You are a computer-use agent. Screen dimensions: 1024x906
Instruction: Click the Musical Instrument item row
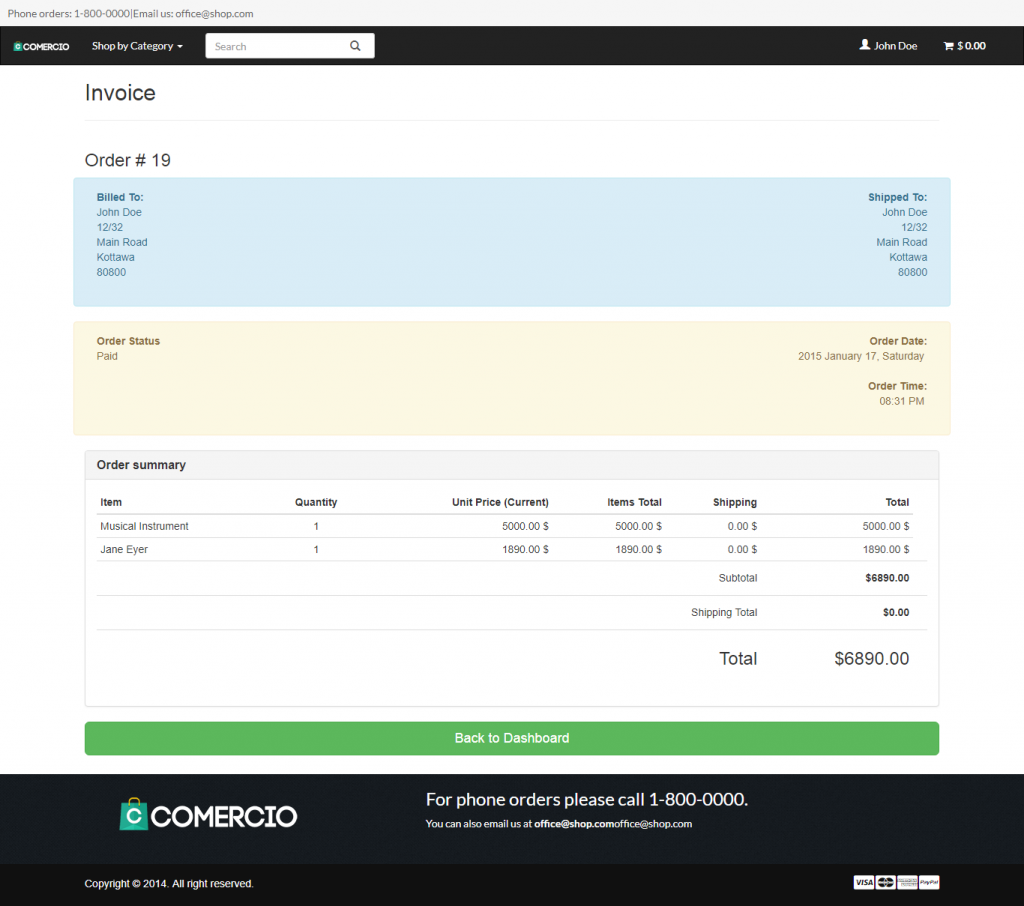(x=144, y=526)
